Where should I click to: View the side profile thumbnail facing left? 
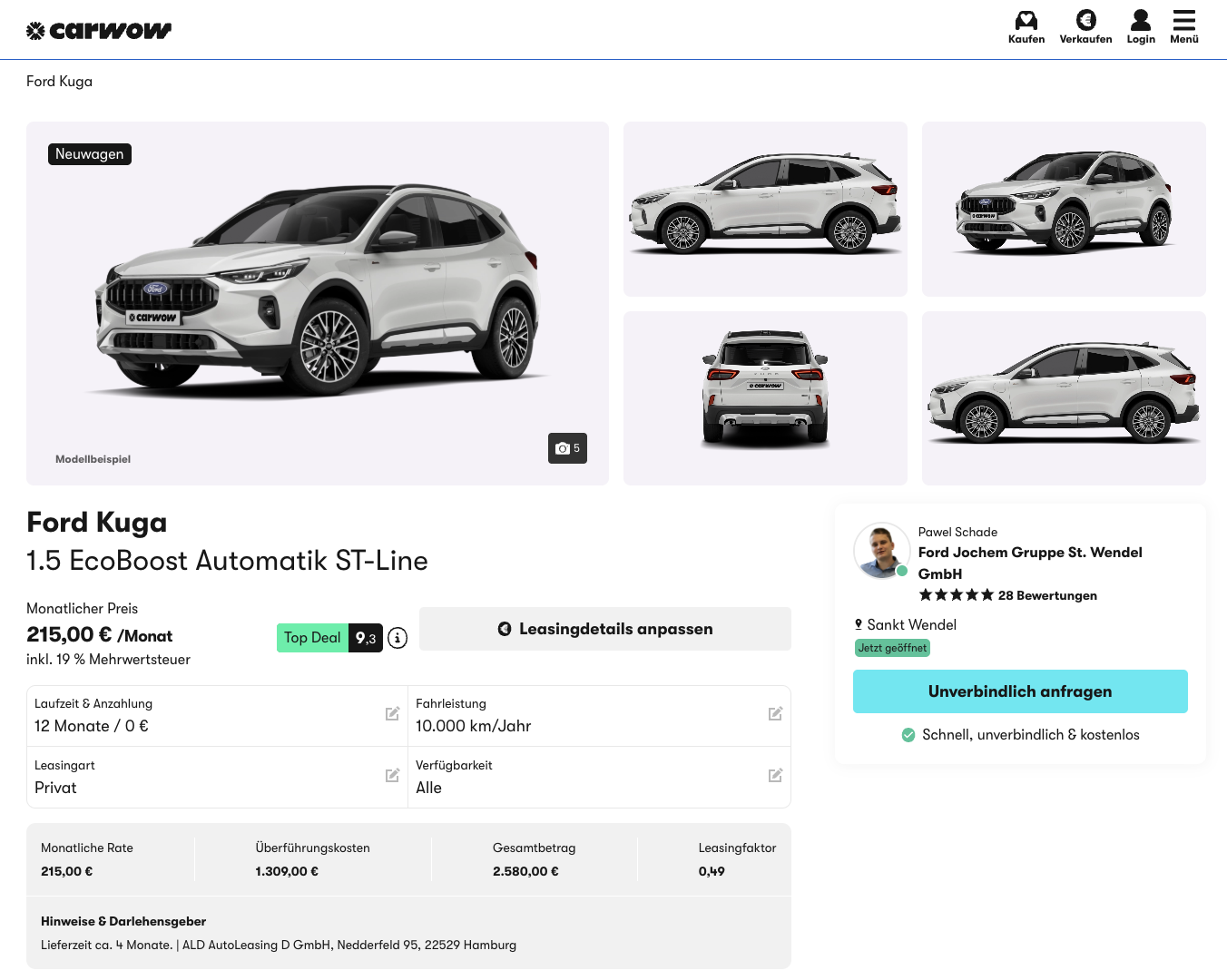[x=765, y=209]
